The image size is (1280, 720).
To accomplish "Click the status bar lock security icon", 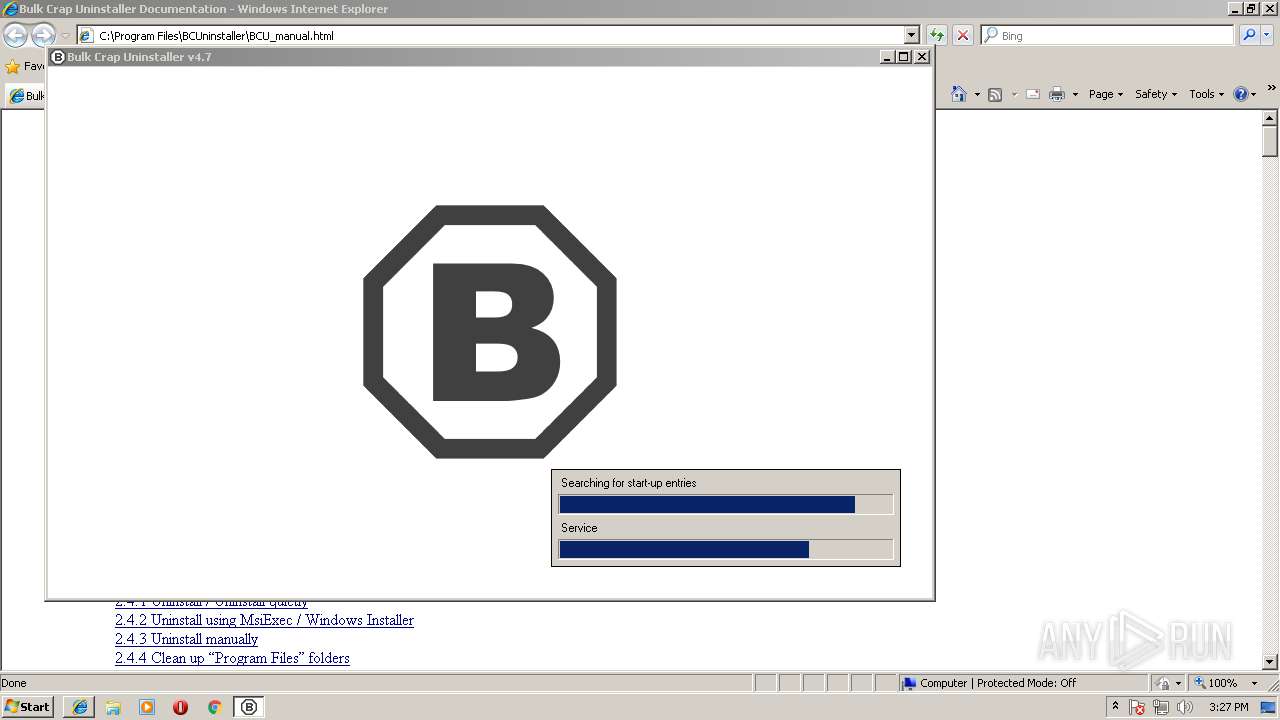I will click(x=1163, y=683).
